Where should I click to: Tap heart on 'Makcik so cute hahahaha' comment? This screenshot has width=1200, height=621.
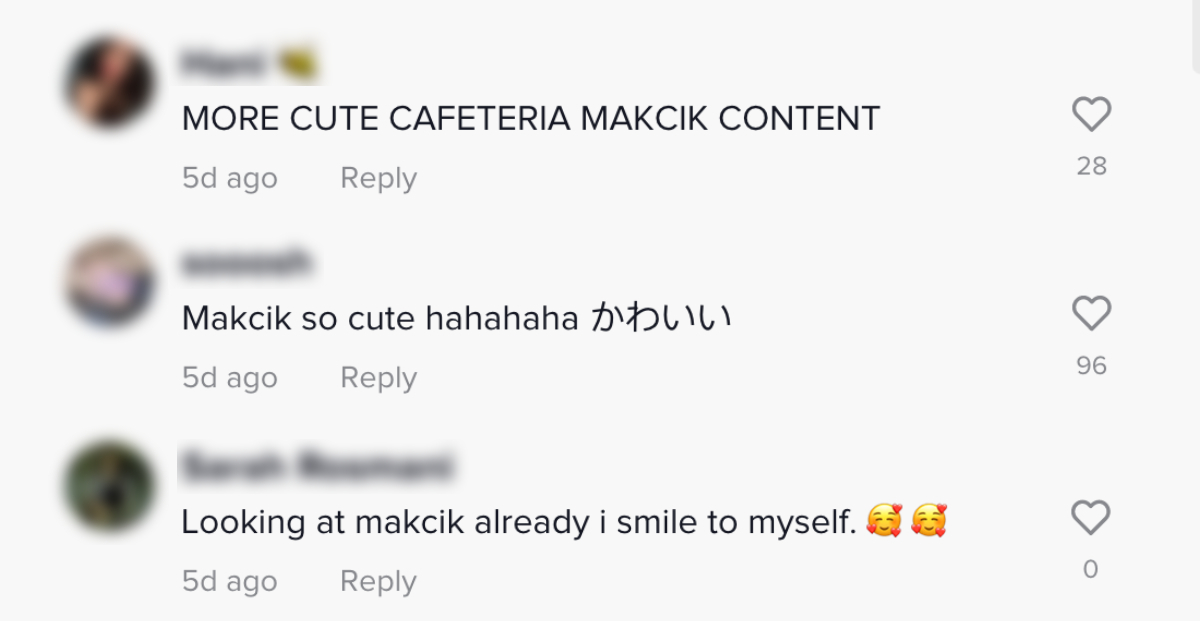1091,314
